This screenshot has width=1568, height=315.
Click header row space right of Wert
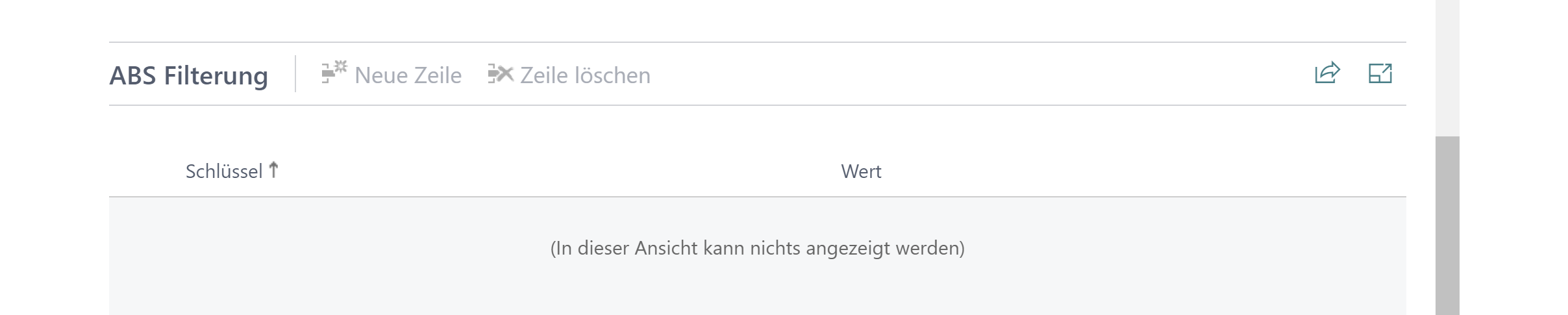click(1136, 171)
